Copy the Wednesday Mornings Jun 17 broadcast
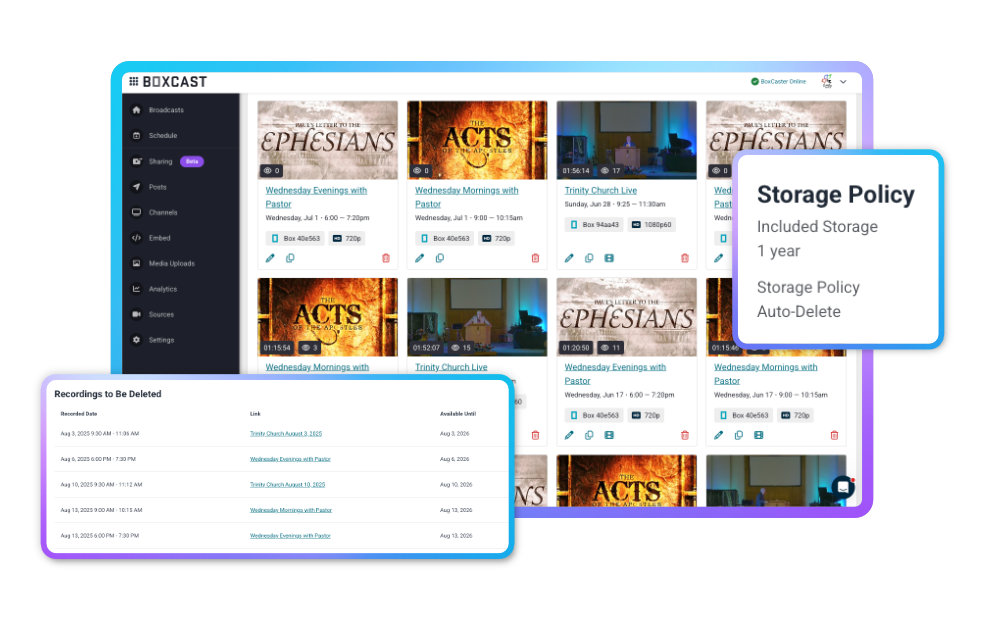Image resolution: width=984 pixels, height=620 pixels. pos(739,435)
